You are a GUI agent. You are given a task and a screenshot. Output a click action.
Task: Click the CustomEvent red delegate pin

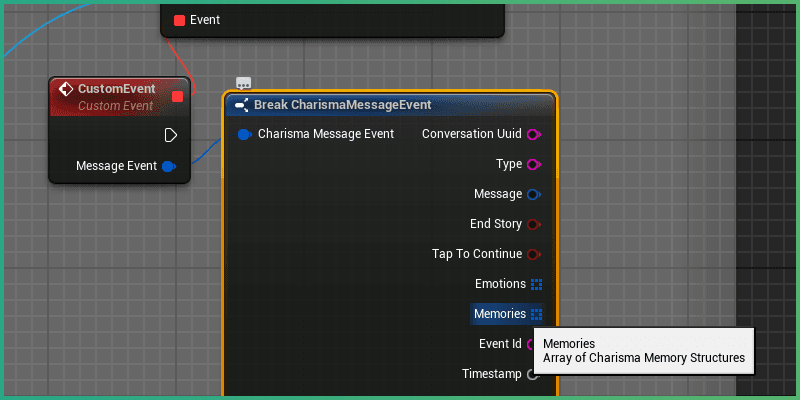click(x=178, y=96)
